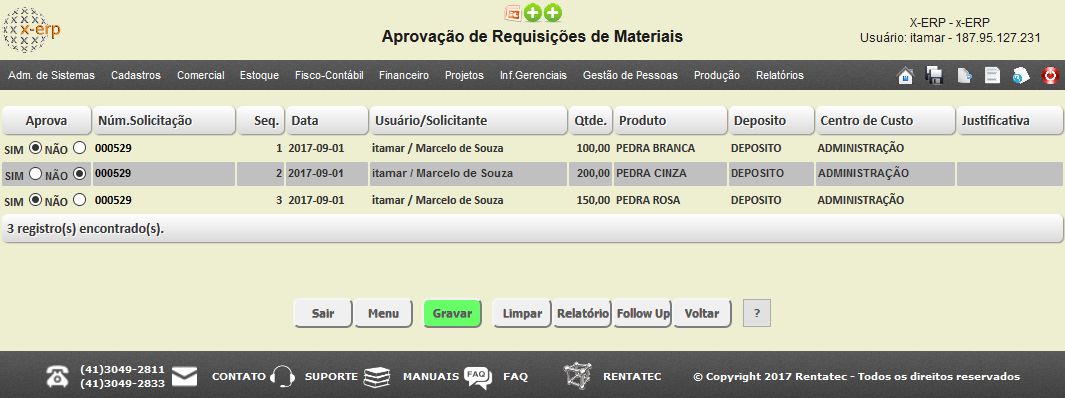Select SIM for PEDRA CINZA row
This screenshot has width=1065, height=398.
(x=35, y=174)
